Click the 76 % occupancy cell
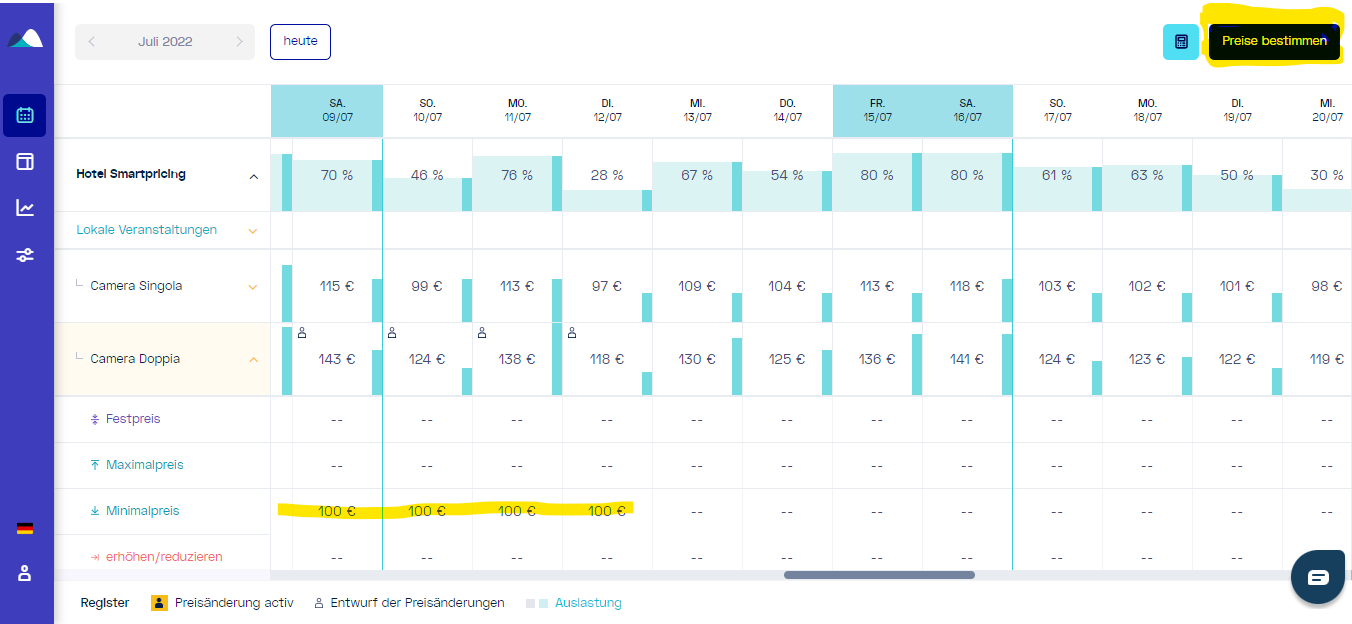The image size is (1352, 624). tap(517, 175)
